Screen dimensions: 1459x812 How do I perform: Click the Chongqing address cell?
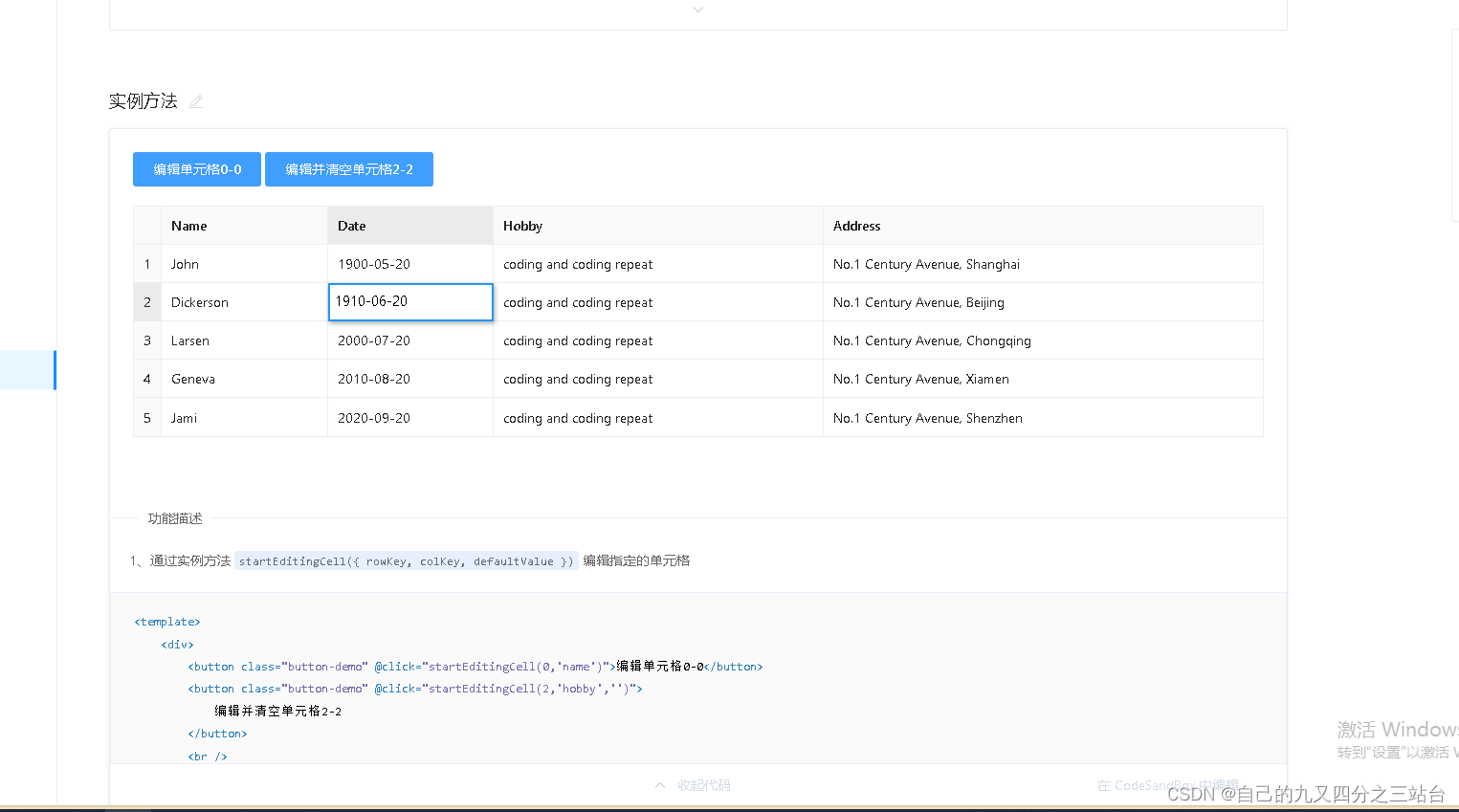coord(1043,340)
